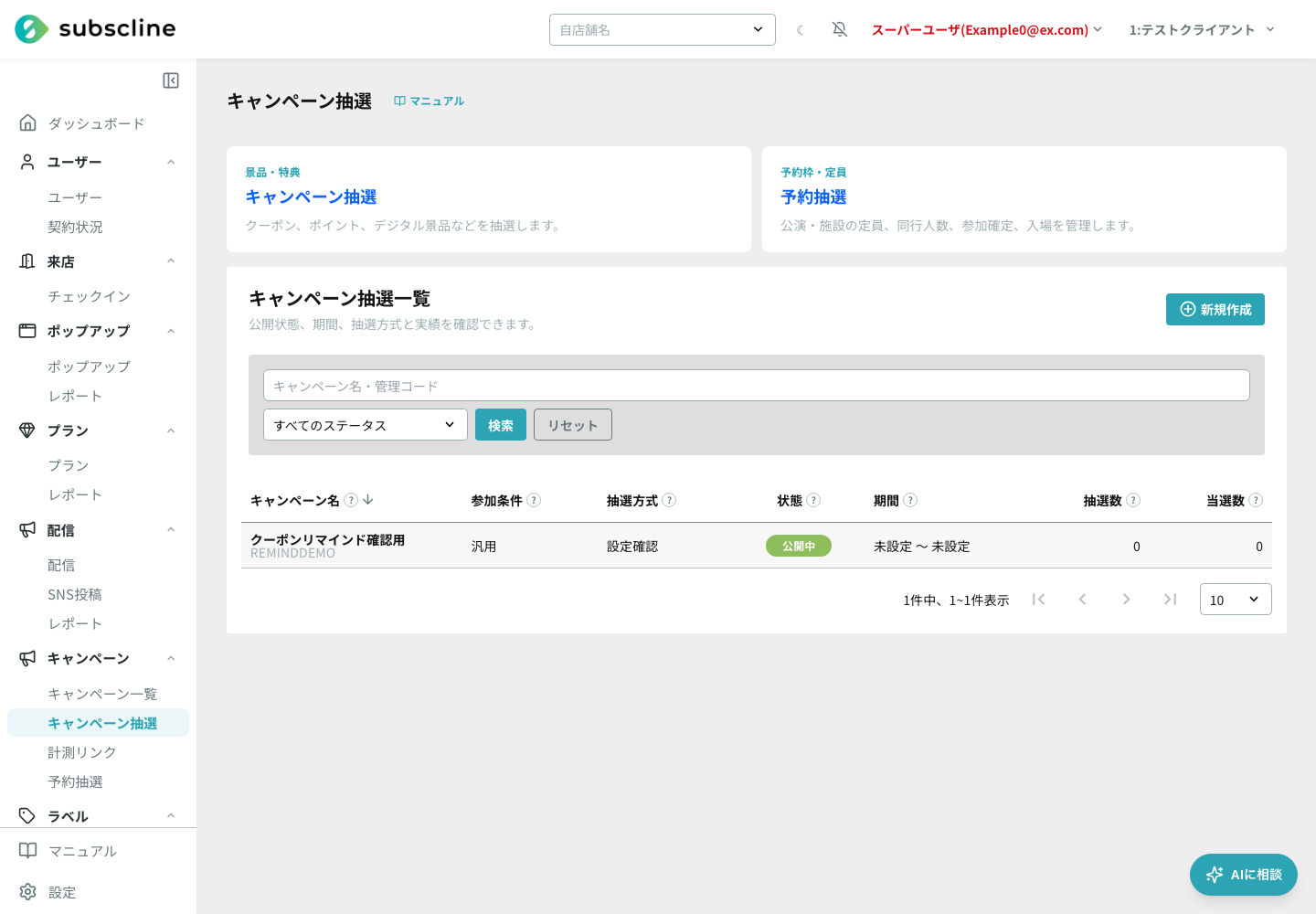The height and width of the screenshot is (914, 1316).
Task: Select the キャンペーン抽選 card
Action: [489, 199]
